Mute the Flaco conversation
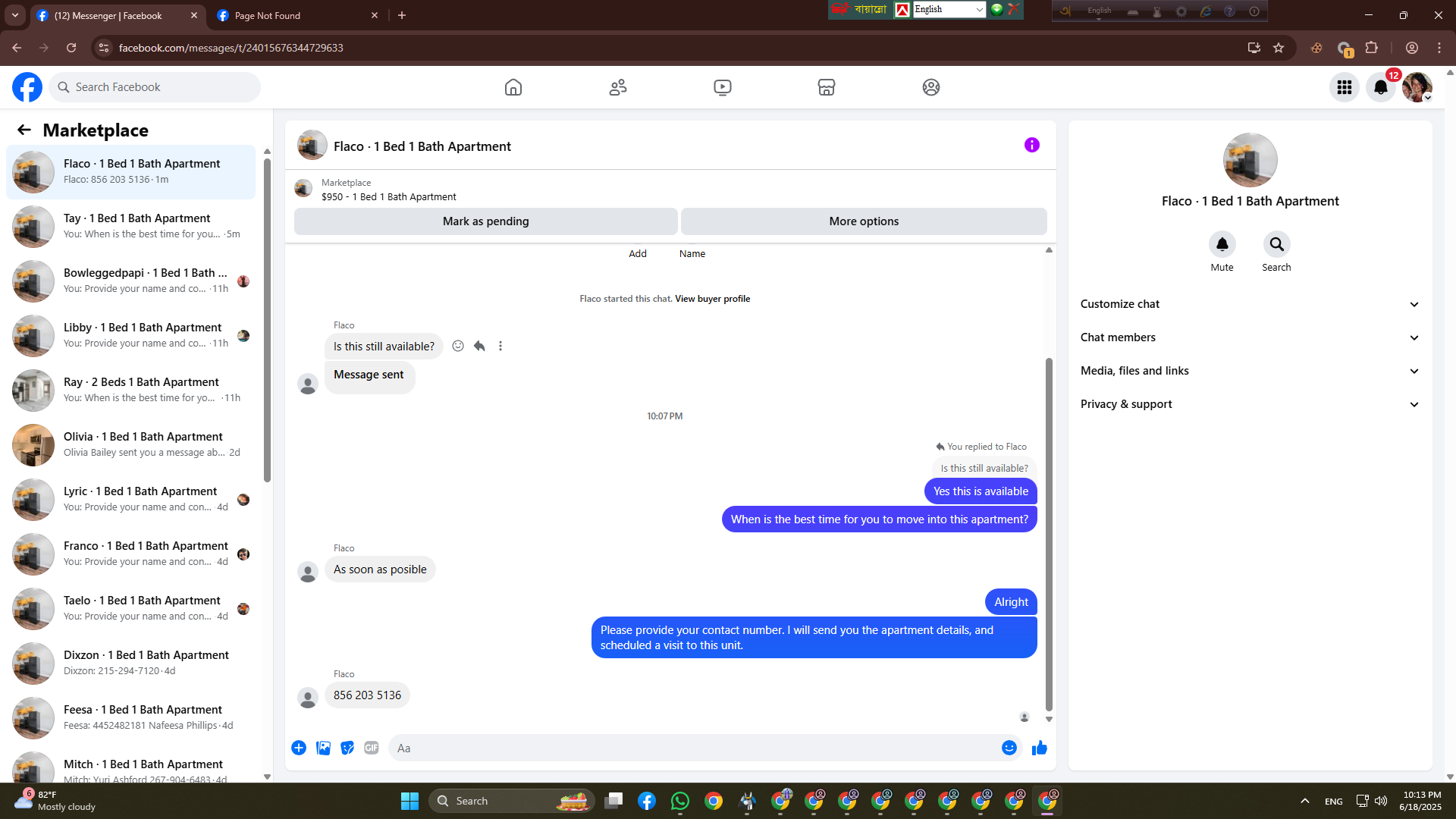 pos(1222,244)
